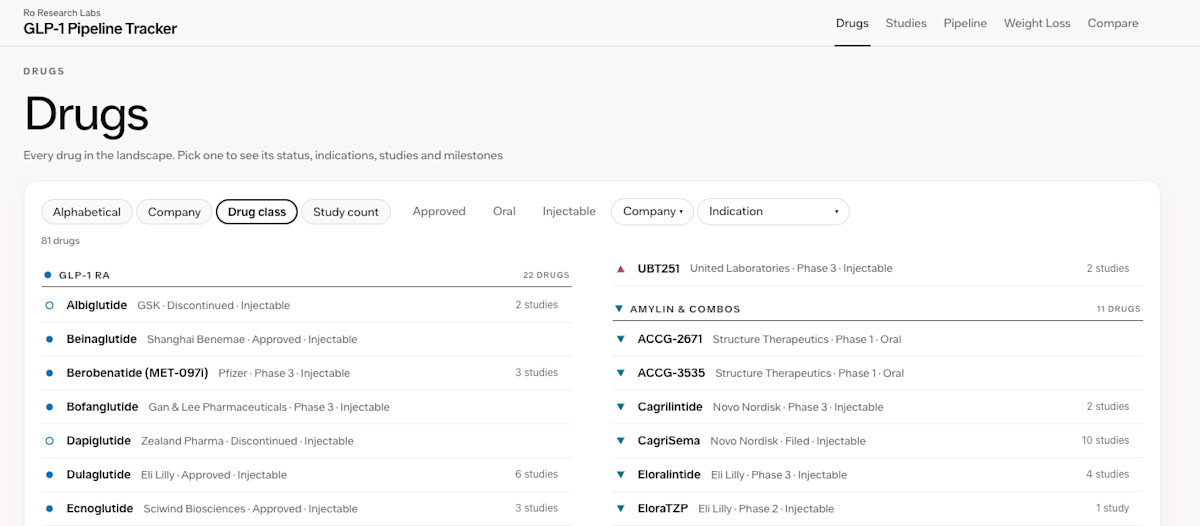Open the ACCG-3535 drug entry

(878, 373)
